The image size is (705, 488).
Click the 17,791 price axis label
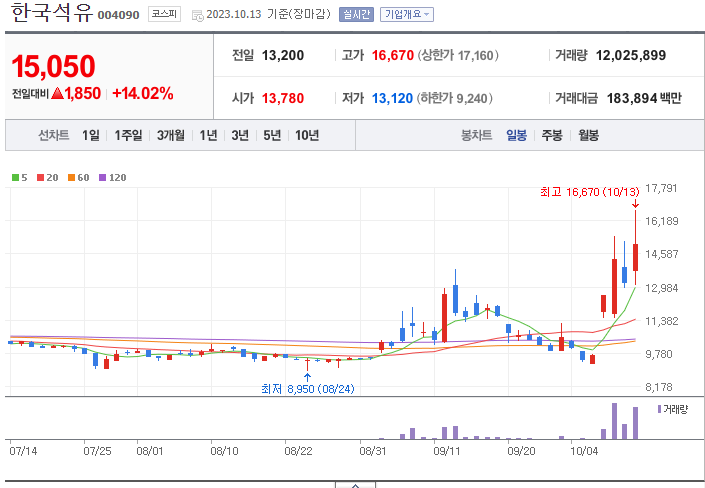(x=661, y=188)
